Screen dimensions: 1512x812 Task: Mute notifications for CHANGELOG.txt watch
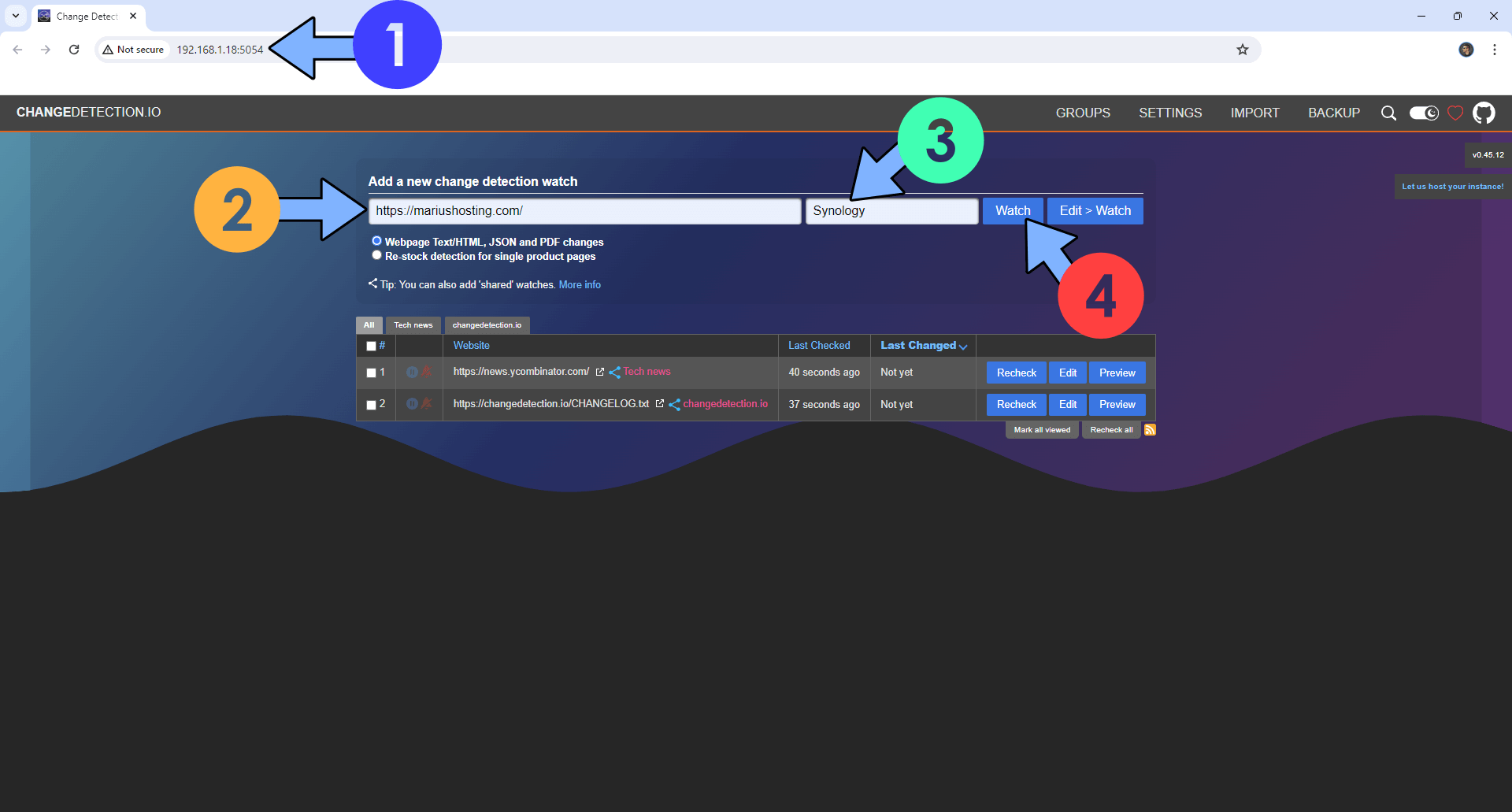426,403
